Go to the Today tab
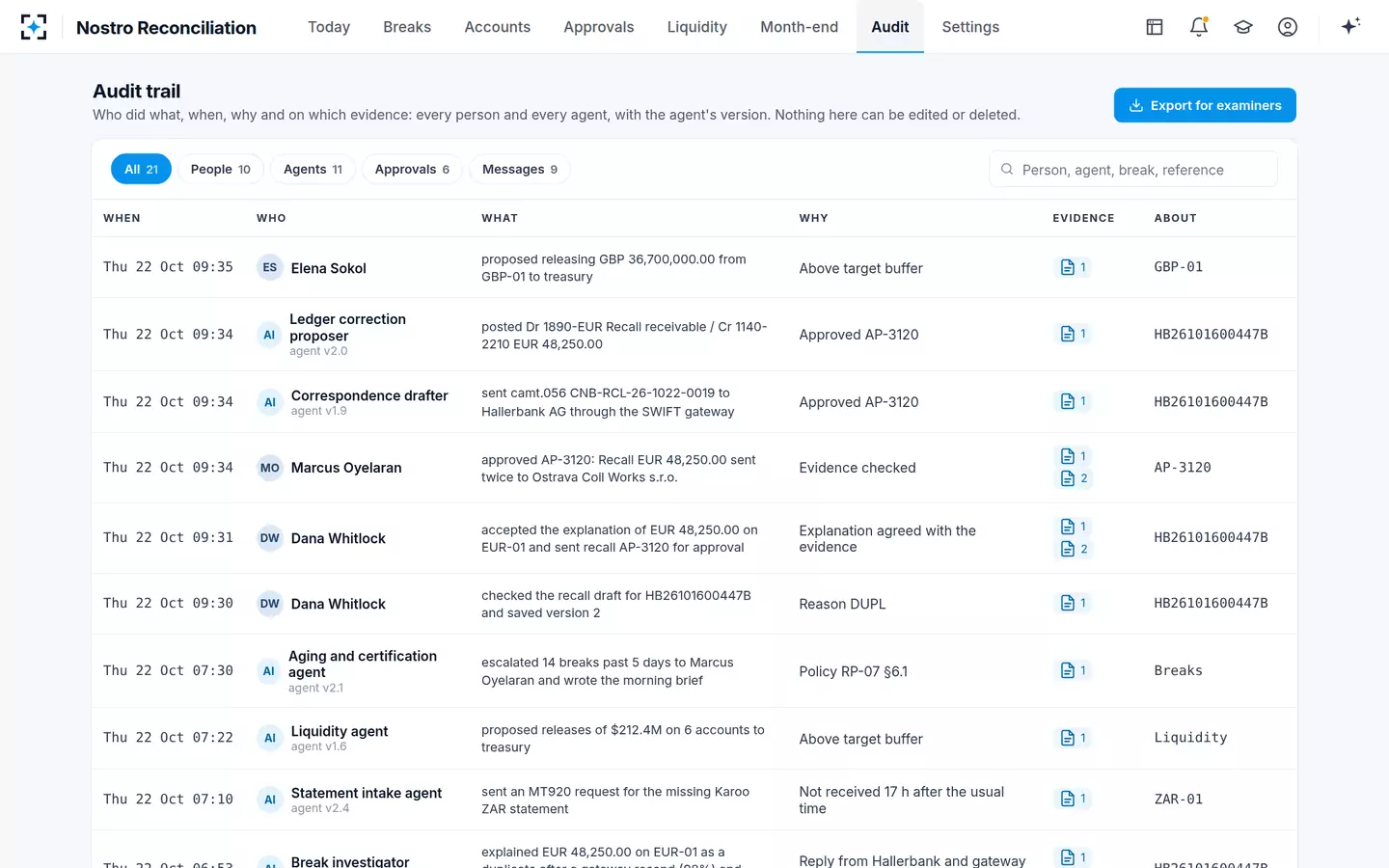Screen dimensions: 1389x868 click(x=329, y=27)
